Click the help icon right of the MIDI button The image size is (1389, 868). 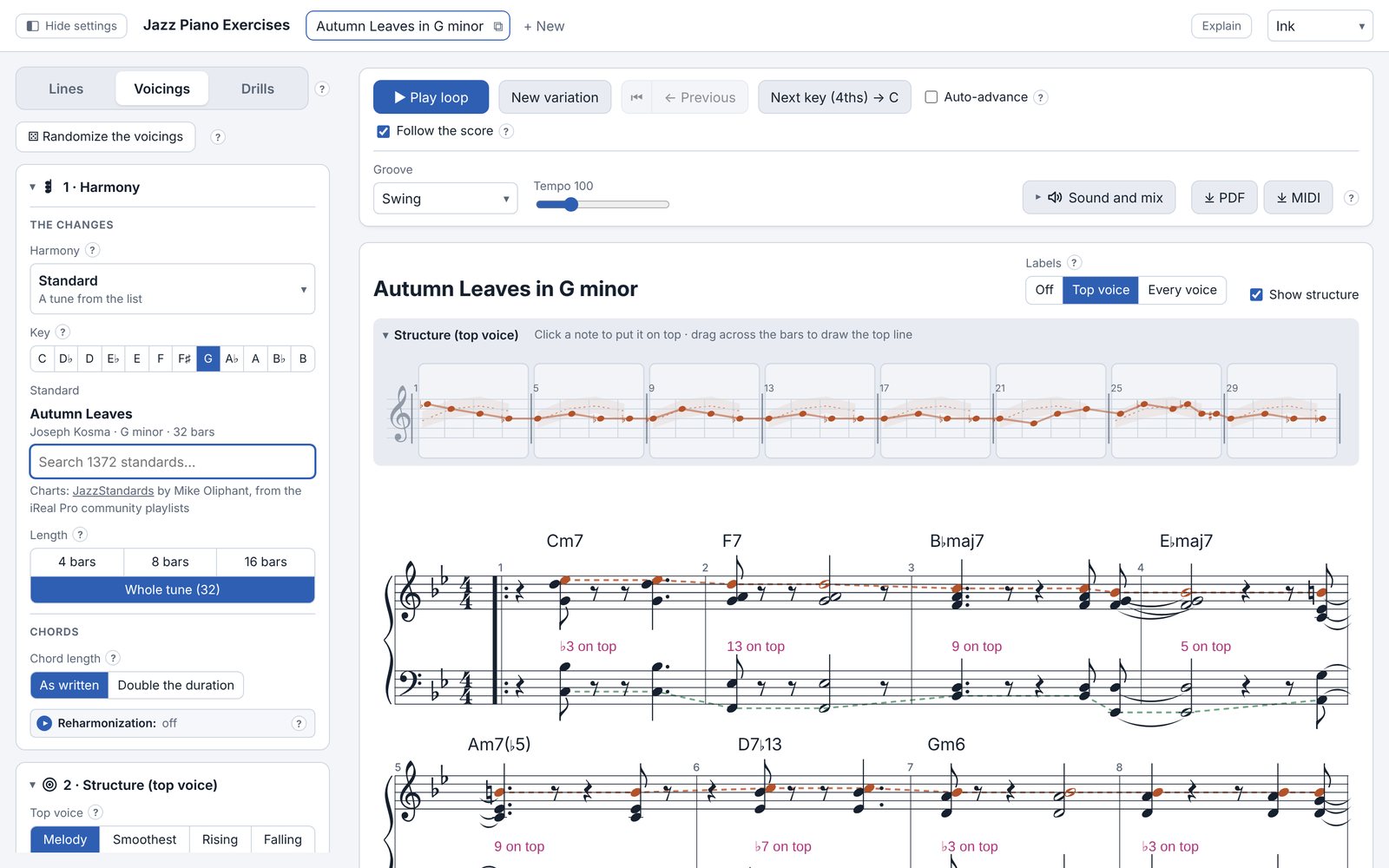(x=1351, y=198)
